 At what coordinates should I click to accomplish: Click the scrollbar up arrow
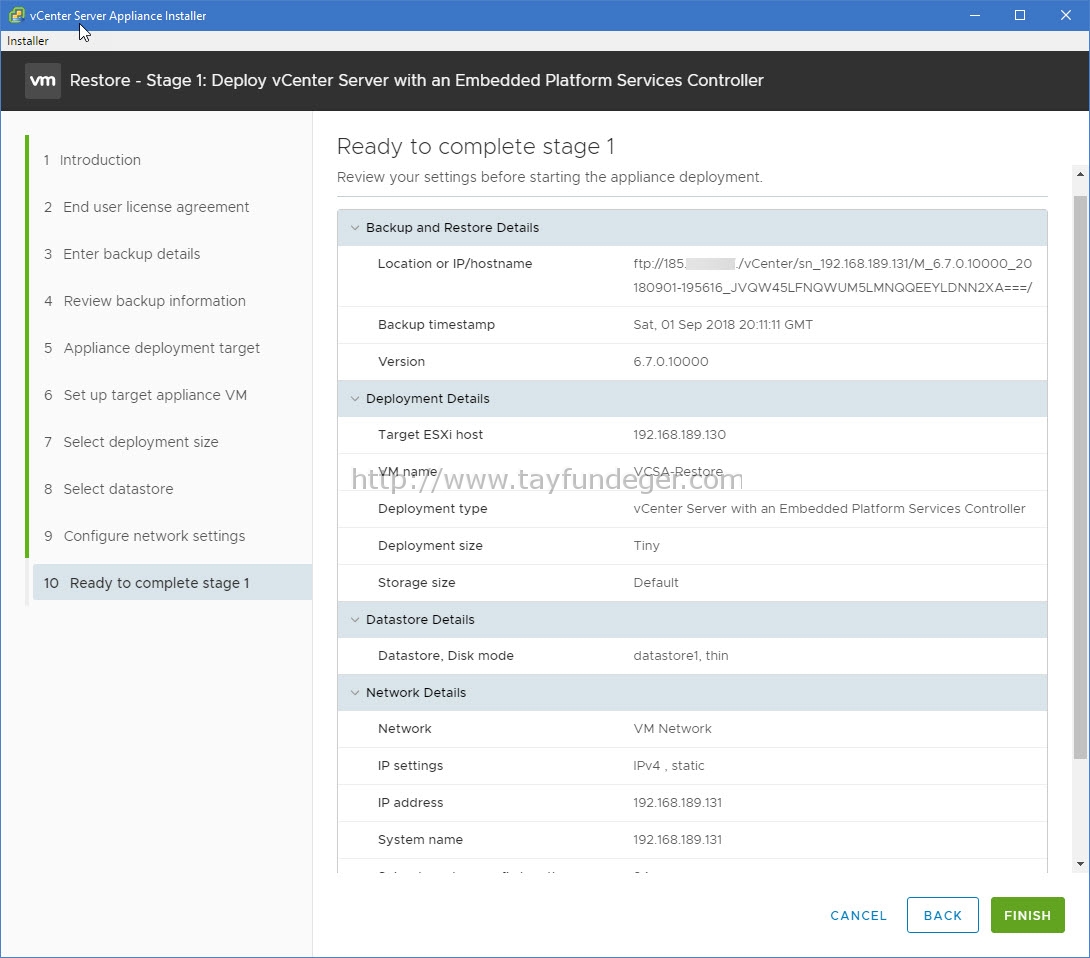click(x=1080, y=174)
